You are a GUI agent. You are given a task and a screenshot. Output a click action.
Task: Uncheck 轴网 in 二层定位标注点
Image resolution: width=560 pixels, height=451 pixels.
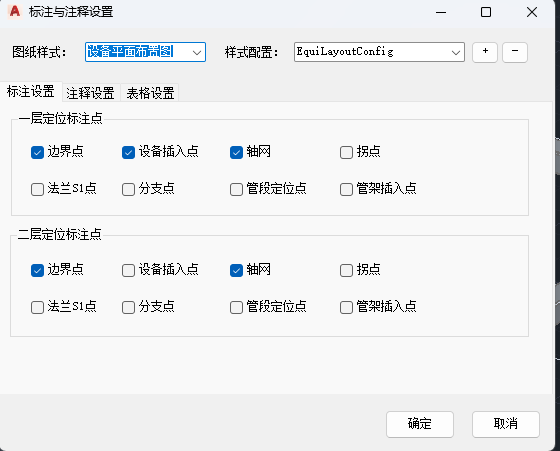pos(236,271)
